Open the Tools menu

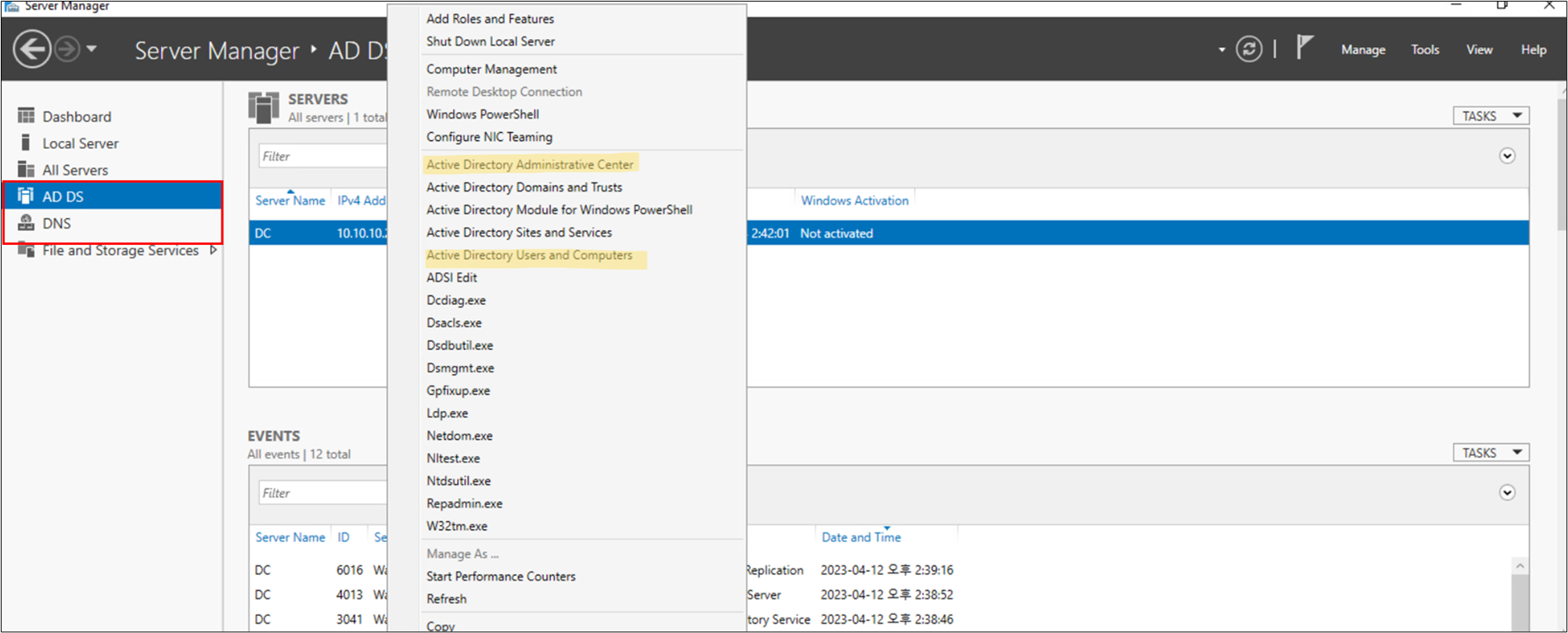point(1425,49)
